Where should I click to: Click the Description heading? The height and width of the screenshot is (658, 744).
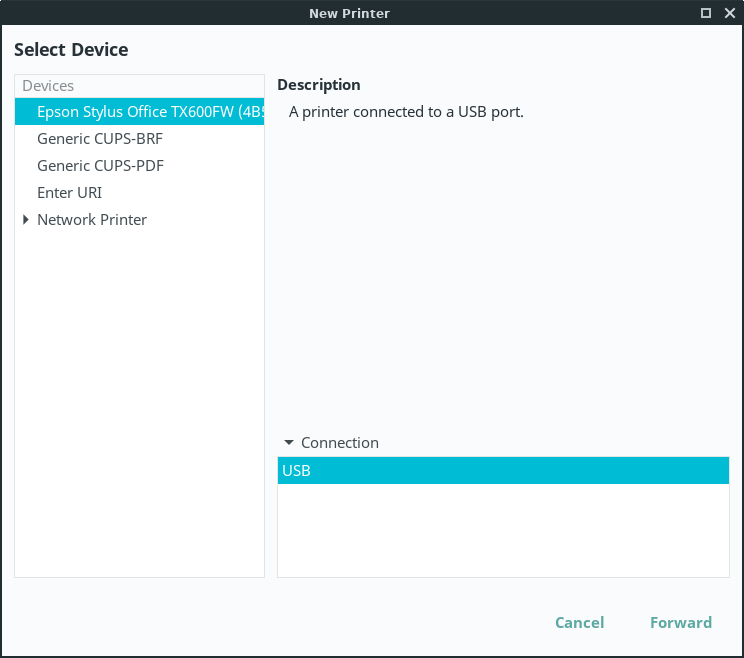click(x=319, y=85)
